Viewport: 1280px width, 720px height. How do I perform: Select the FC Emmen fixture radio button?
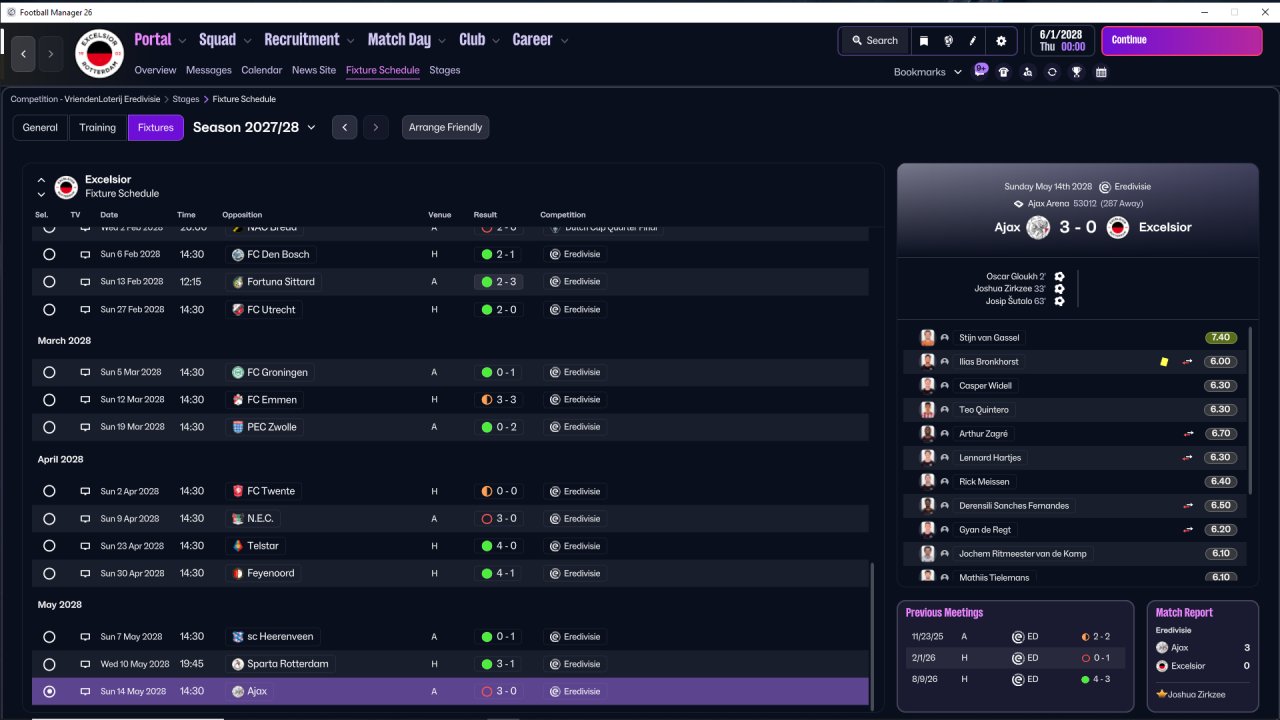tap(49, 400)
